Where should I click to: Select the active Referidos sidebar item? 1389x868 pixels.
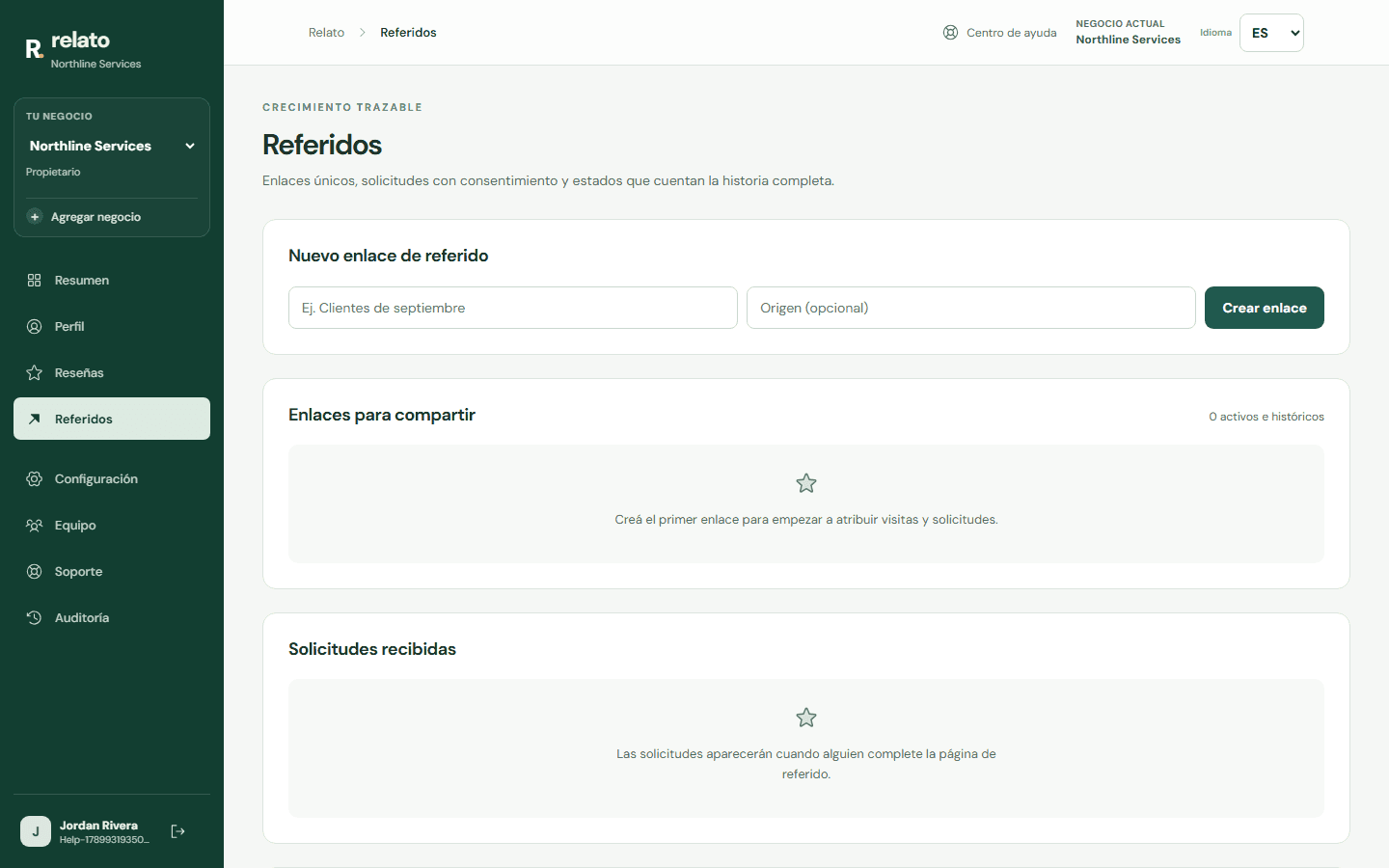coord(112,419)
